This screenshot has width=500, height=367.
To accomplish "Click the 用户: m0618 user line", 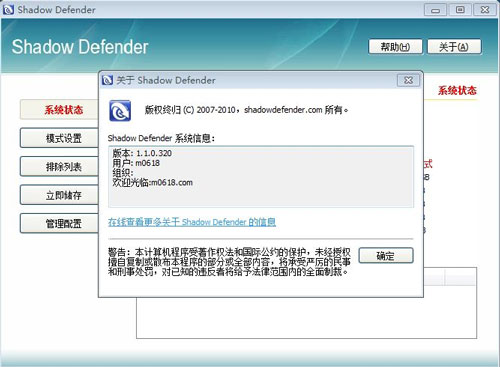I will click(136, 163).
